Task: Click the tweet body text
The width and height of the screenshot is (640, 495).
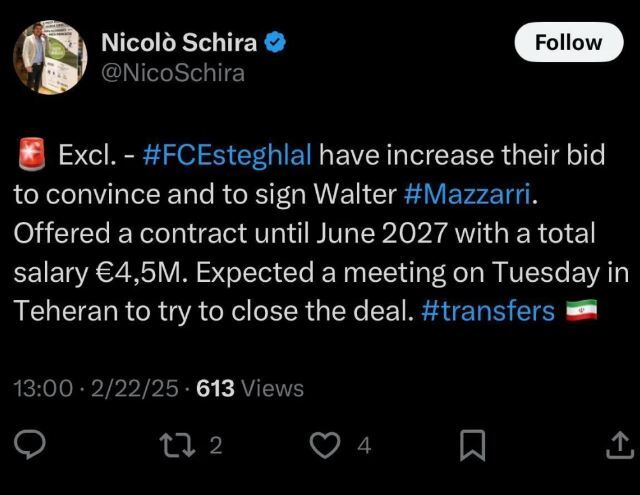Action: 321,233
